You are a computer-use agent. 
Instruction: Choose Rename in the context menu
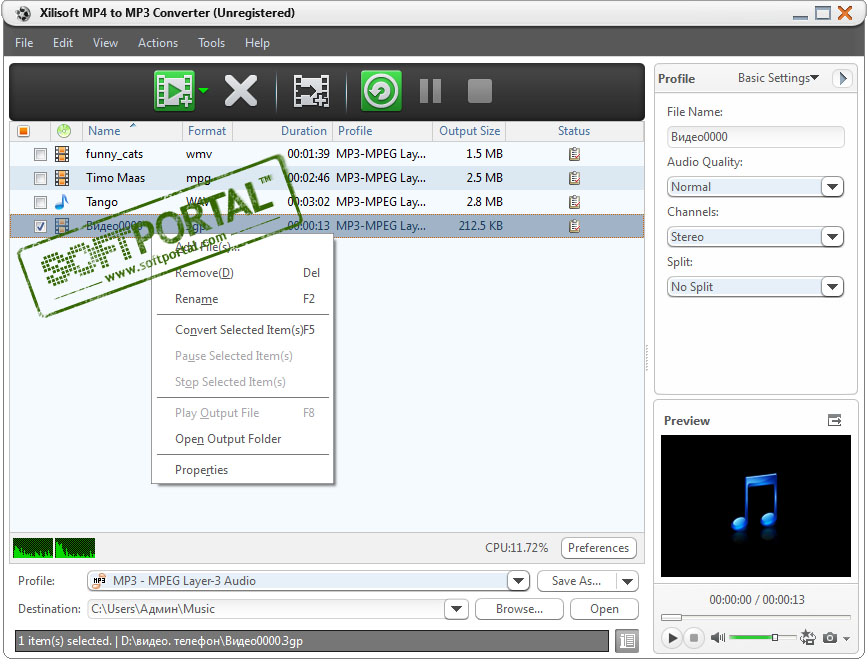tap(243, 299)
